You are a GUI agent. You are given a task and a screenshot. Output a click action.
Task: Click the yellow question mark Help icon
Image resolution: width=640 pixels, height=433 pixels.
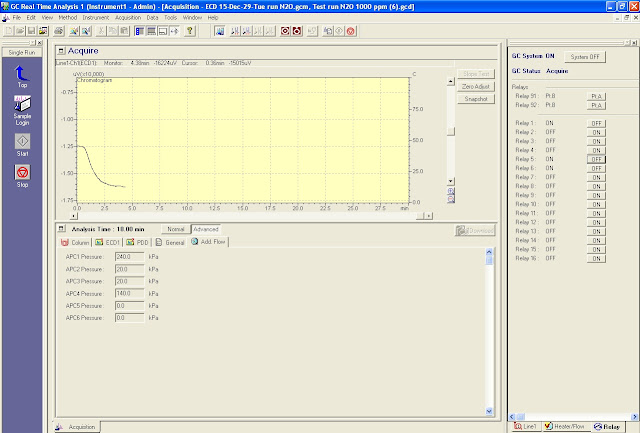click(190, 31)
